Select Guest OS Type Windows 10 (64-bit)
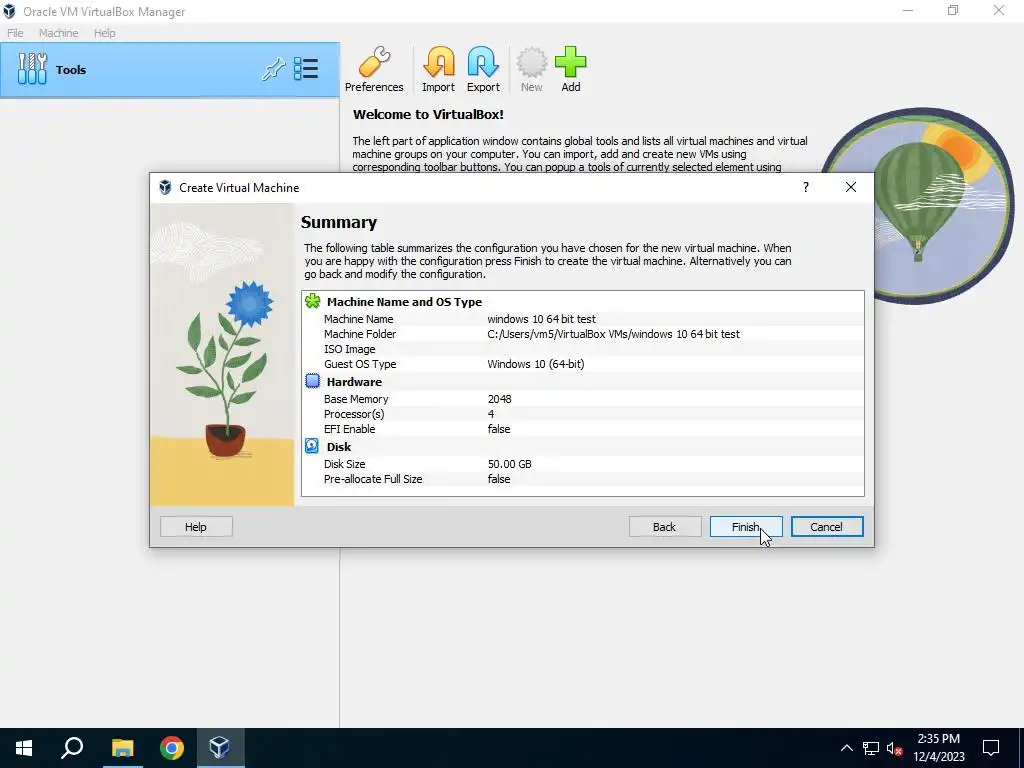This screenshot has height=768, width=1024. [536, 364]
